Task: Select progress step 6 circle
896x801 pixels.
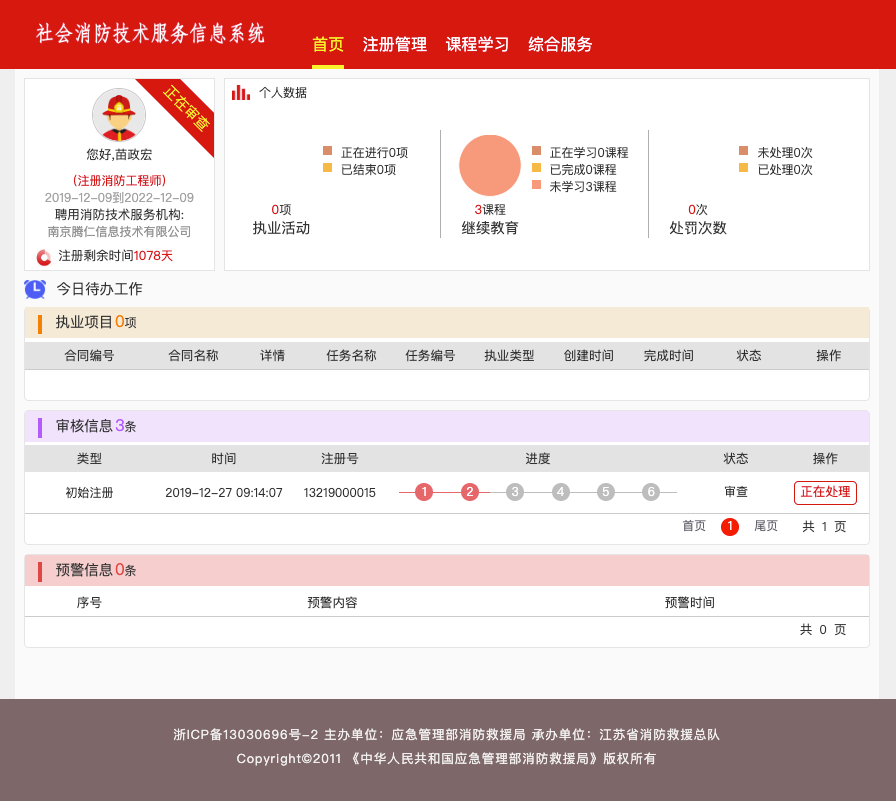Action: pyautogui.click(x=651, y=492)
